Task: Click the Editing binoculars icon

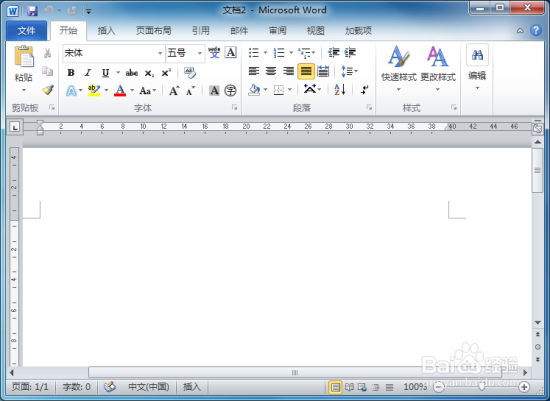Action: 477,55
